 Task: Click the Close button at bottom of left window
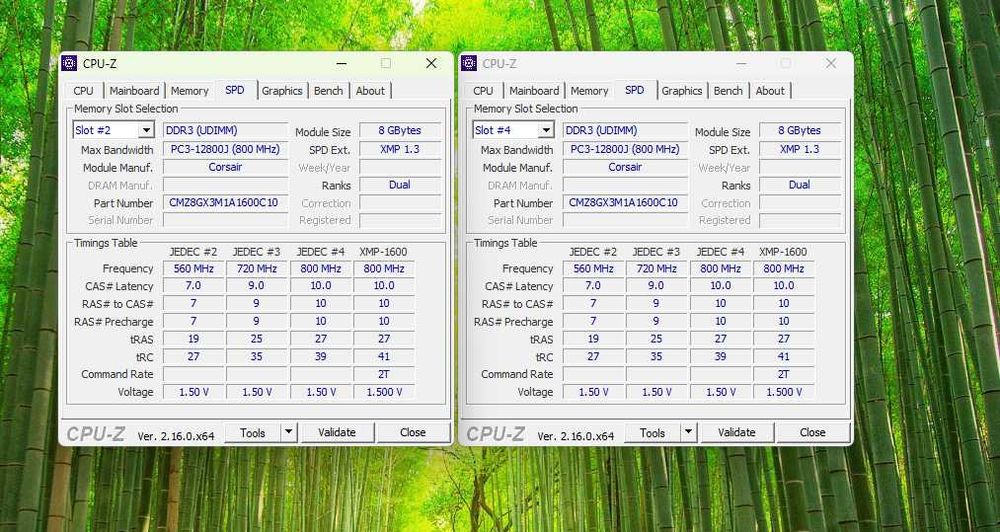413,432
